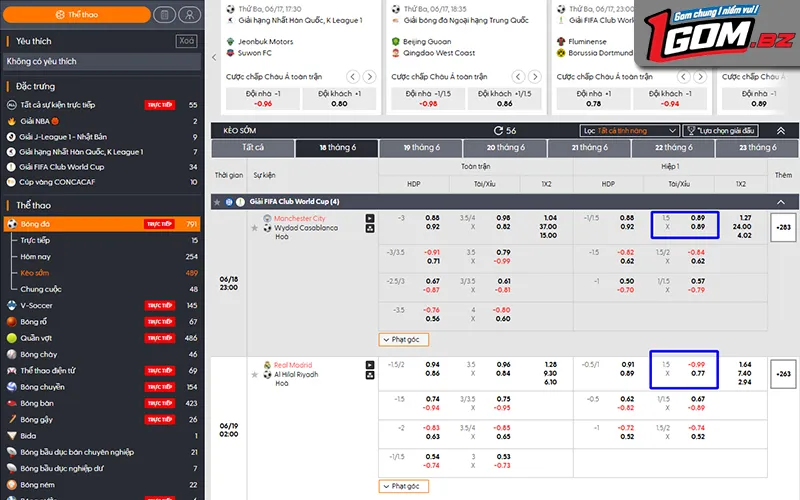Bet Đội khách +1/1.5 on Beijing Guoan card
Screen dimensions: 800x500
point(505,99)
